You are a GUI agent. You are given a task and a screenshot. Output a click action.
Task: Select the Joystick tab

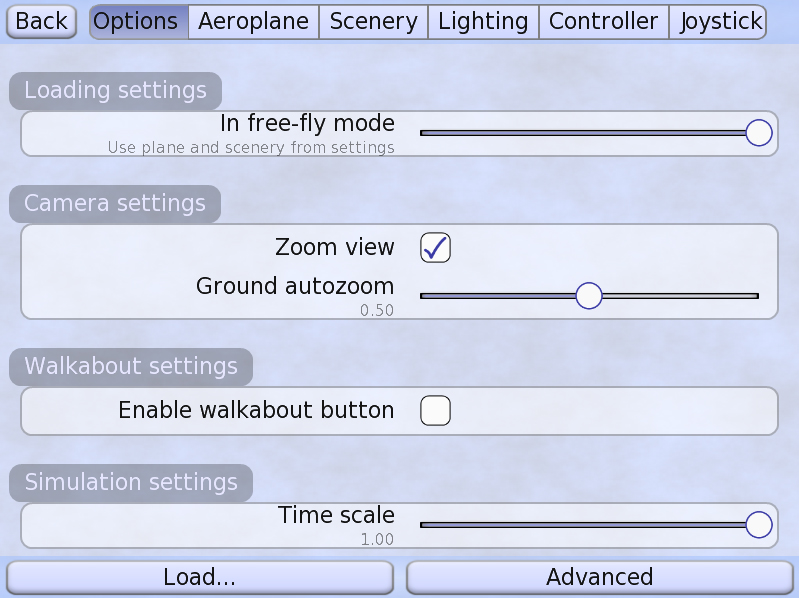719,21
